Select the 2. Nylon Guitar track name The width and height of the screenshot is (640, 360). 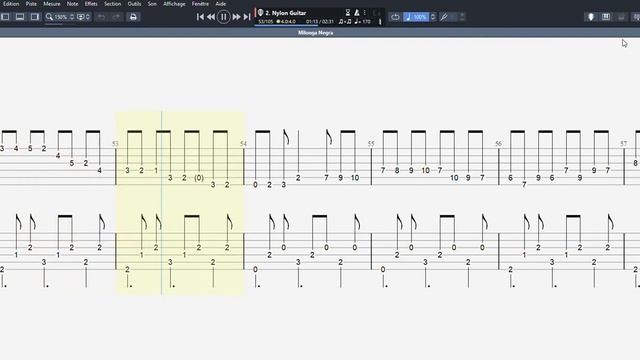coord(286,13)
